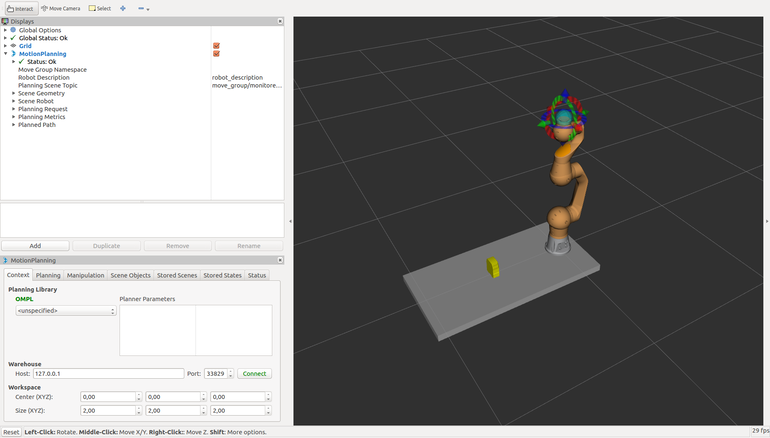The width and height of the screenshot is (770, 438).
Task: Expand the Planned Path tree node
Action: [14, 126]
